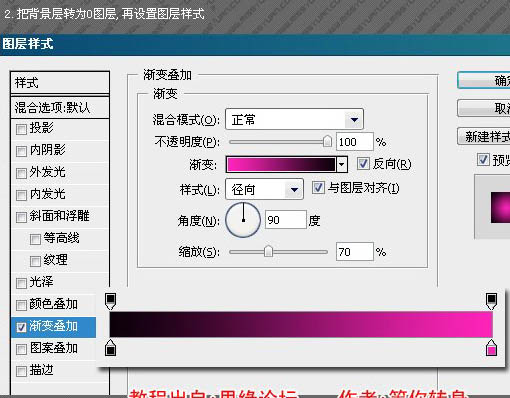510x398 pixels.
Task: Enable the 内阴影 inner shadow checkbox
Action: [21, 151]
